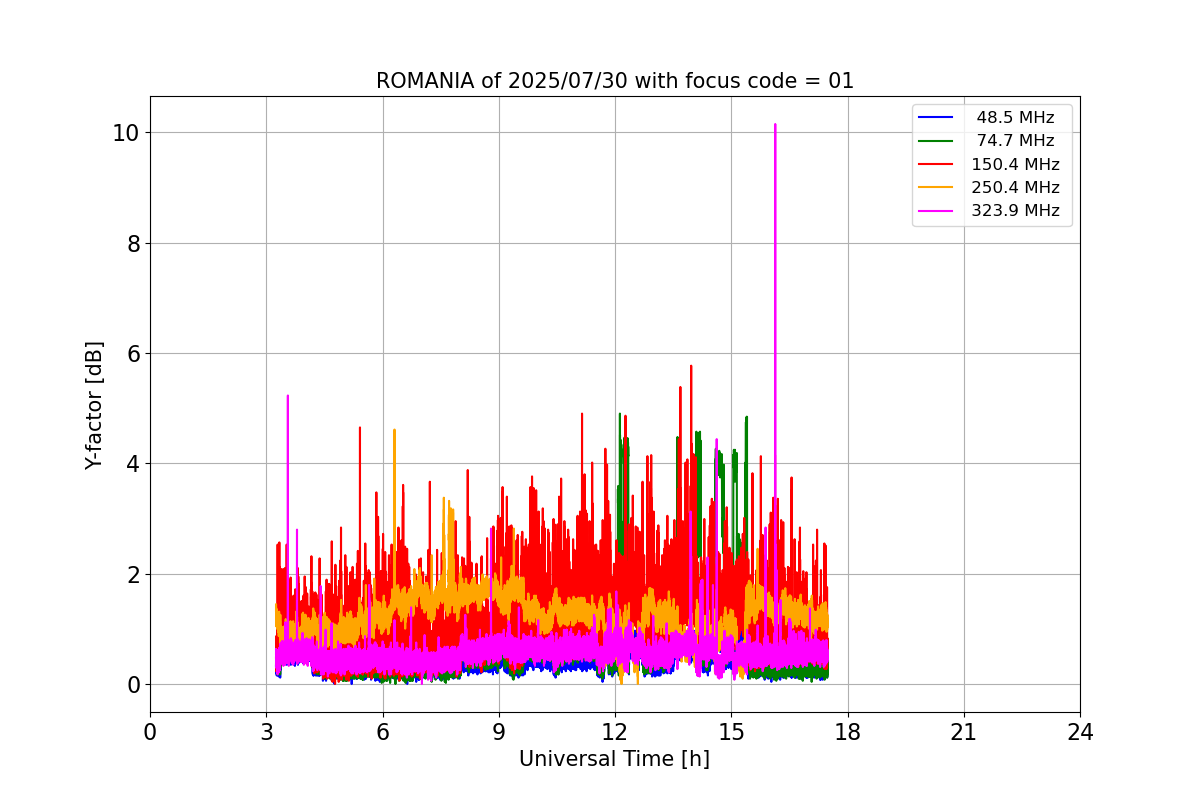Click the tallest magenta spike peak above 10 dB
This screenshot has height=800, width=1200.
775,126
